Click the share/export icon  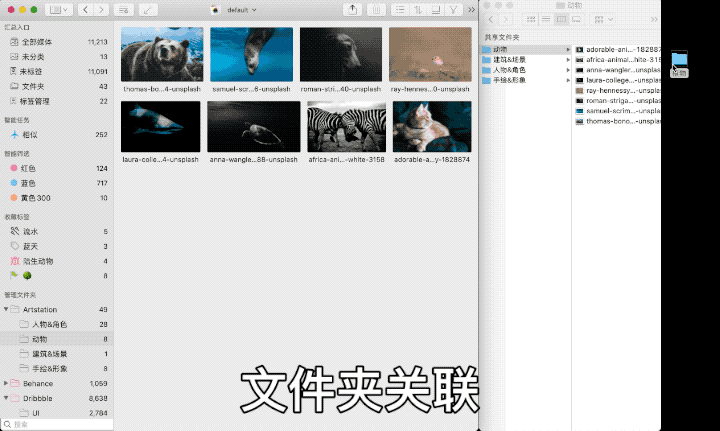[x=353, y=10]
